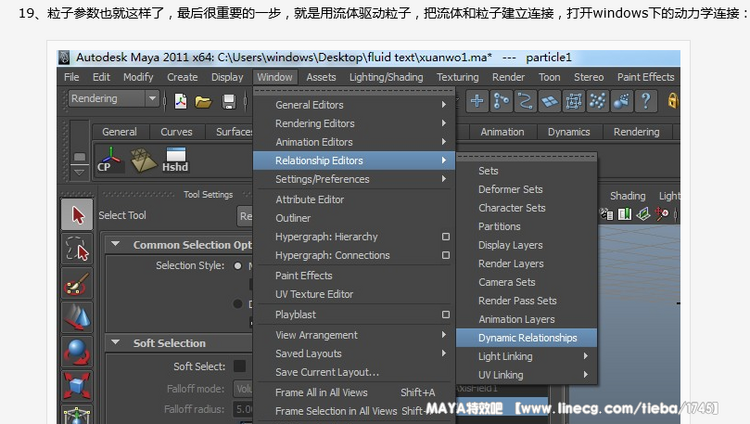Click the Open Scene folder icon

point(203,101)
